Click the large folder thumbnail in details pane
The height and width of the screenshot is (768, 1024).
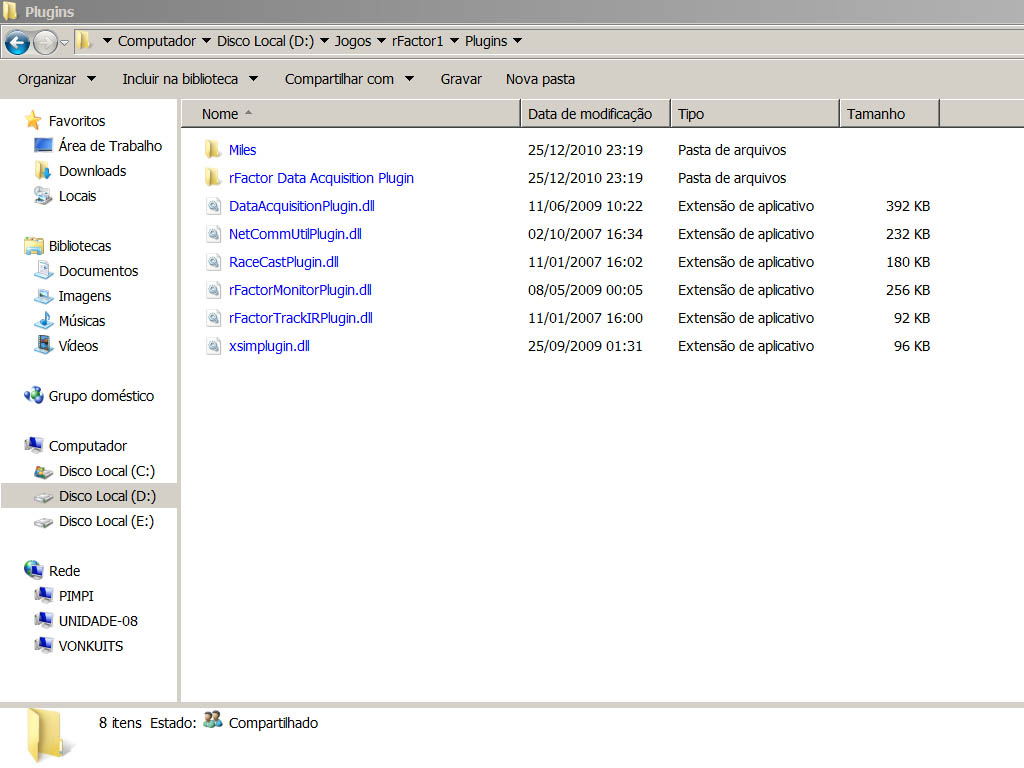tap(50, 735)
